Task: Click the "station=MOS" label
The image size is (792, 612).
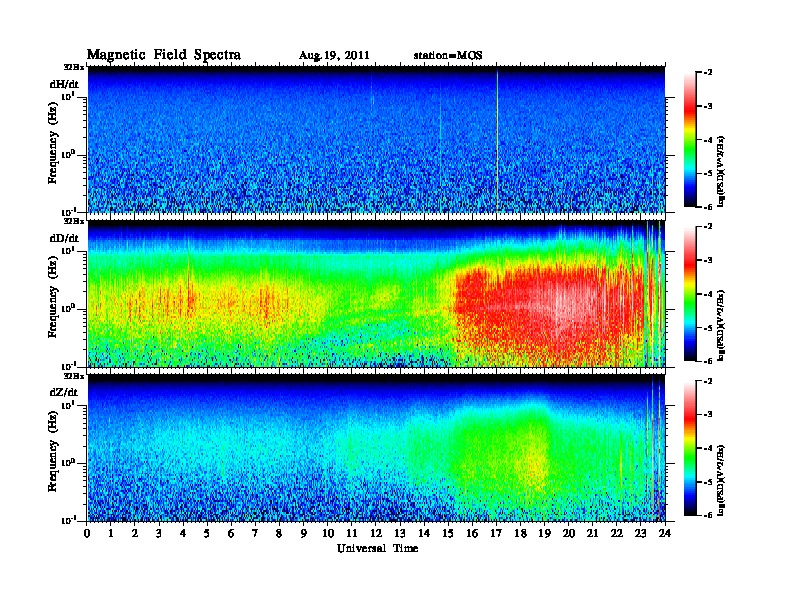Action: [x=448, y=55]
